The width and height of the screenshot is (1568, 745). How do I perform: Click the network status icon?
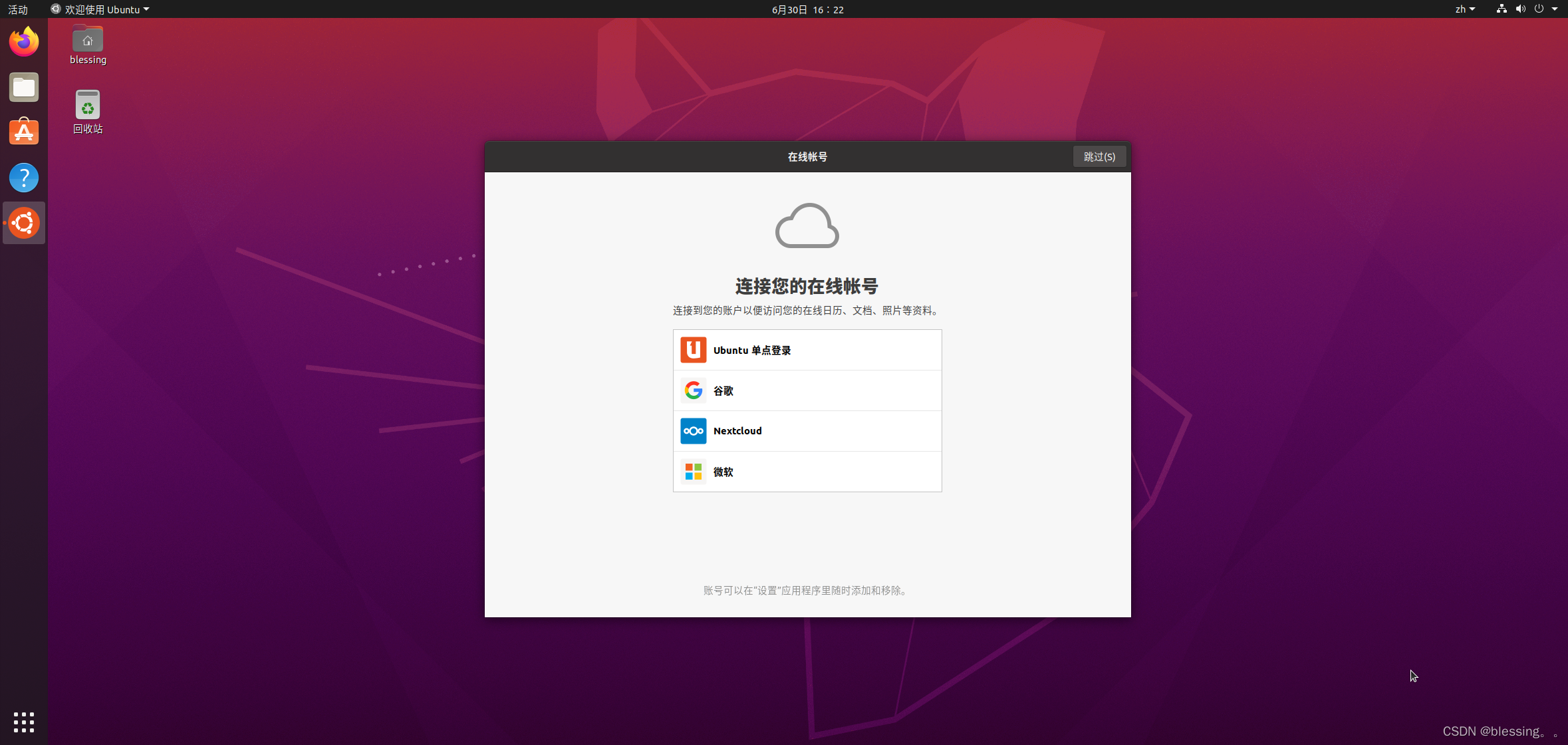(1502, 9)
